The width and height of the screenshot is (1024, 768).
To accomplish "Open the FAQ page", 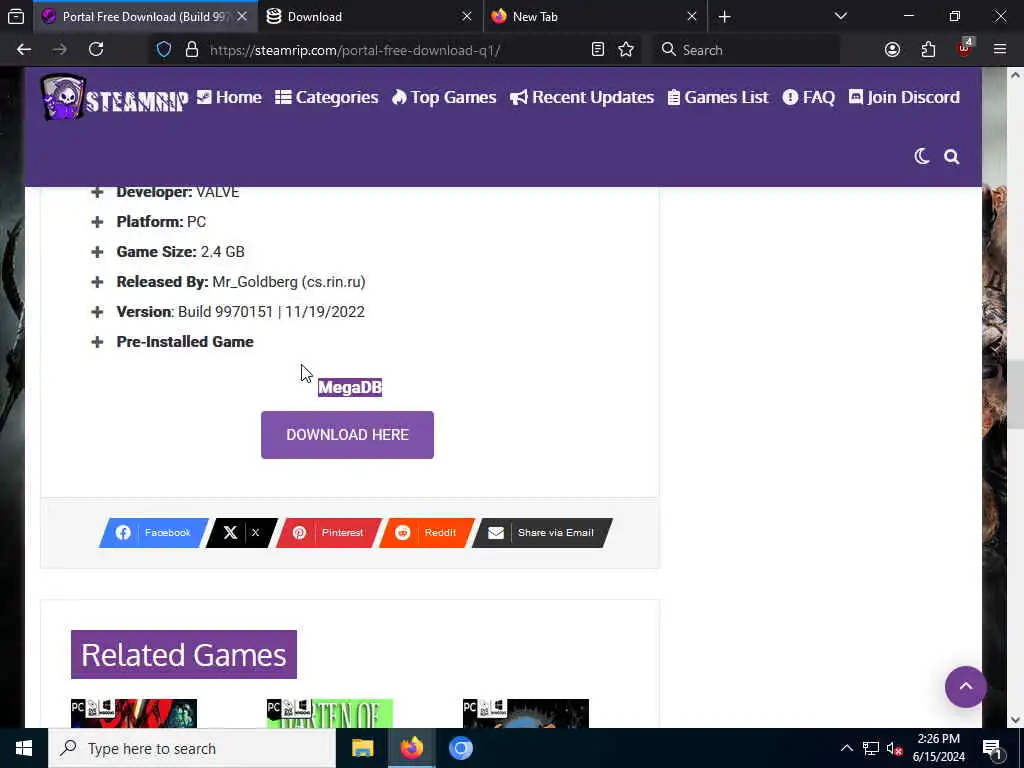I will [x=808, y=97].
